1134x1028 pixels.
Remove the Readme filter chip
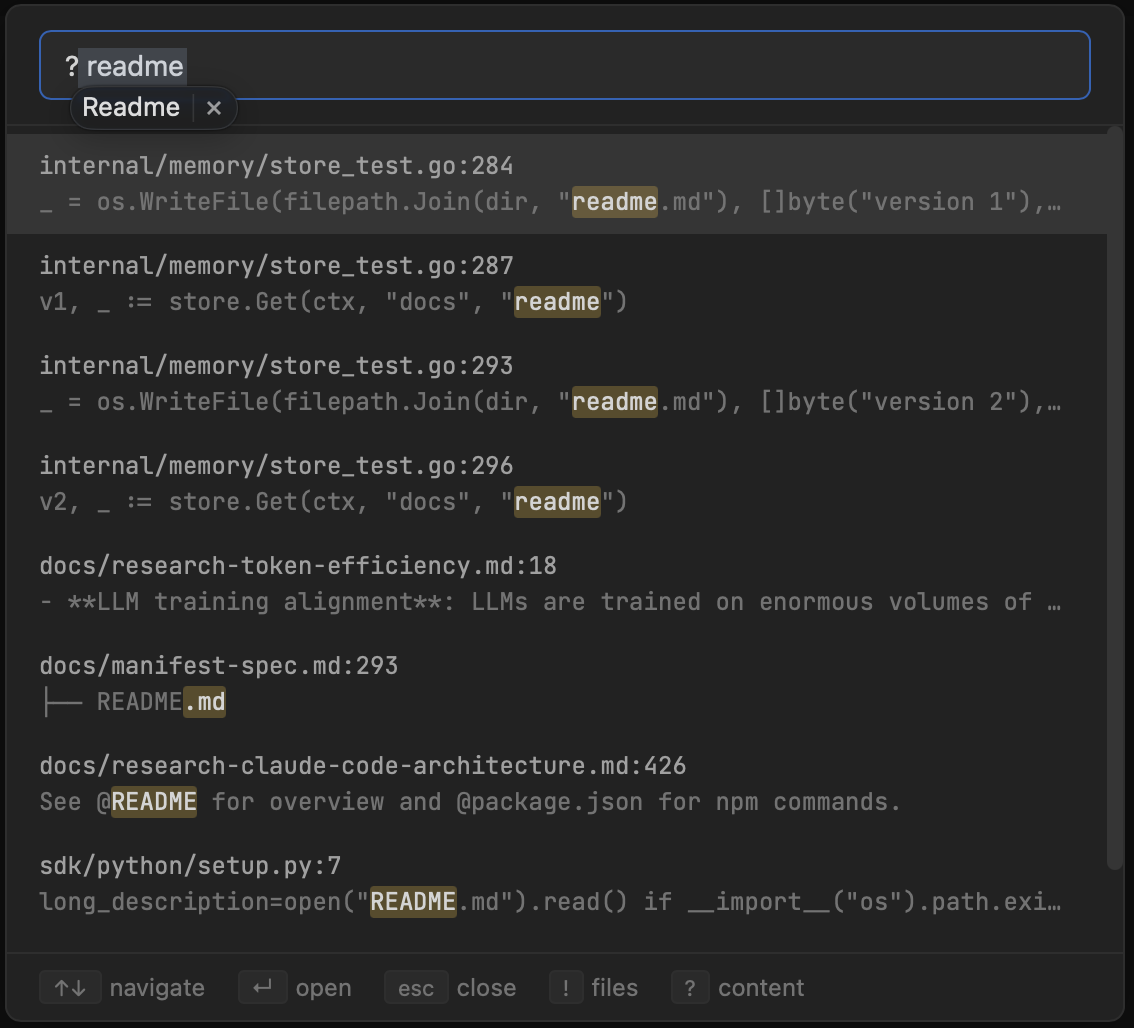[214, 108]
